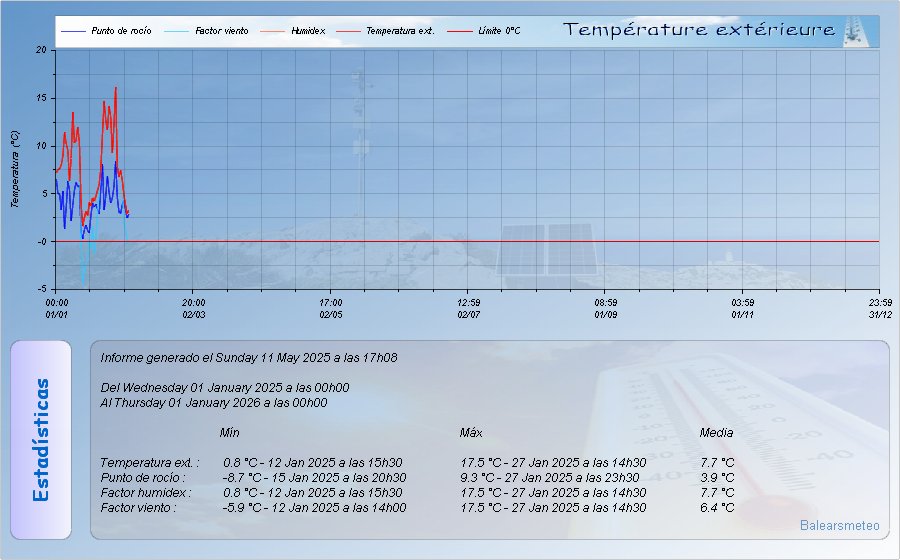Click the dark blue Punto de rocío line swatch
The width and height of the screenshot is (900, 560).
73,31
